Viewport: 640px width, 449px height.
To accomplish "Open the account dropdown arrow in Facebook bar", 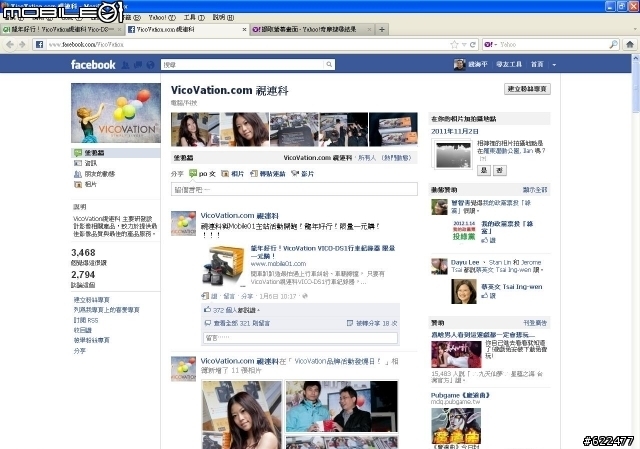I will [554, 64].
